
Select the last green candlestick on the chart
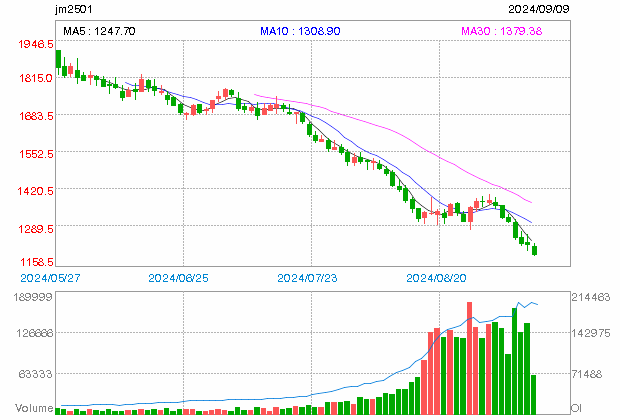click(535, 250)
